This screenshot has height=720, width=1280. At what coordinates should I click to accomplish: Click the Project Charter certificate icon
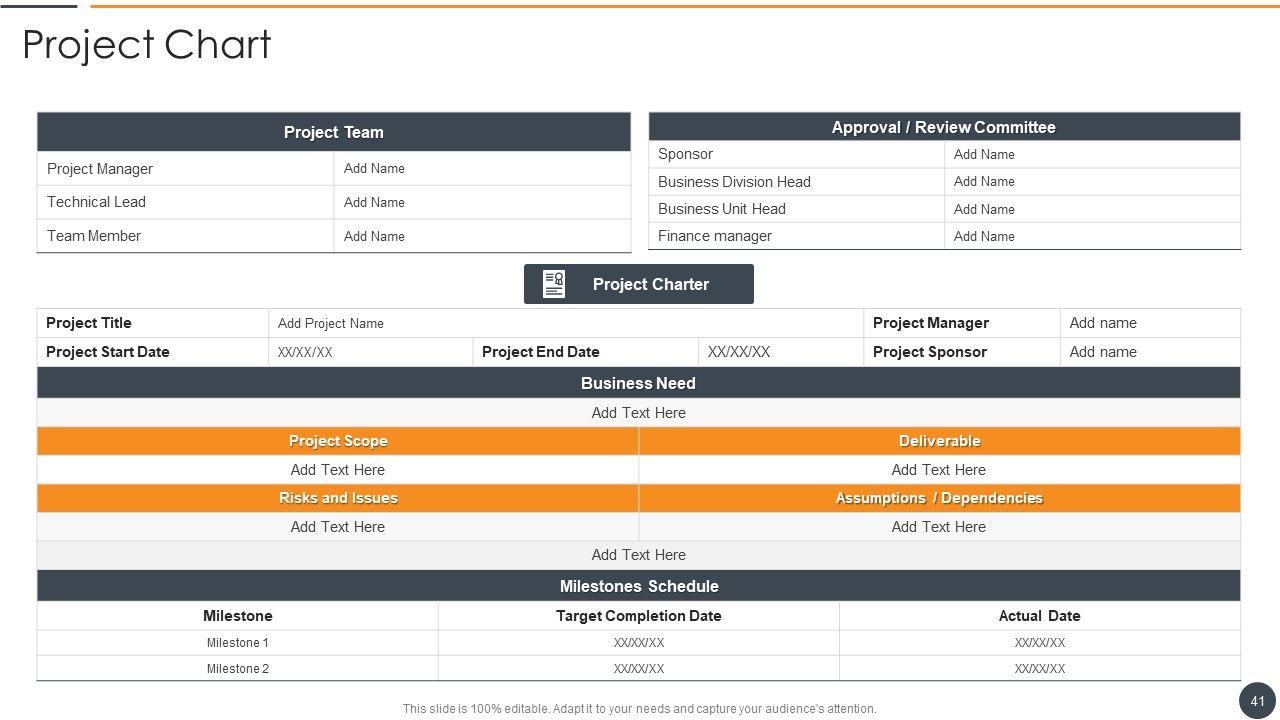[x=554, y=284]
